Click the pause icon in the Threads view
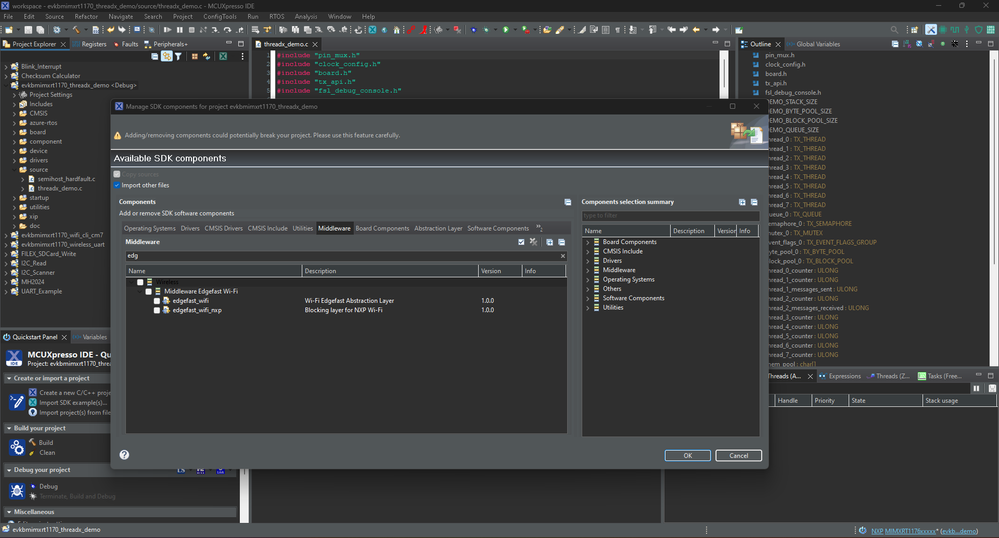Viewport: 999px width, 538px height. [x=976, y=388]
